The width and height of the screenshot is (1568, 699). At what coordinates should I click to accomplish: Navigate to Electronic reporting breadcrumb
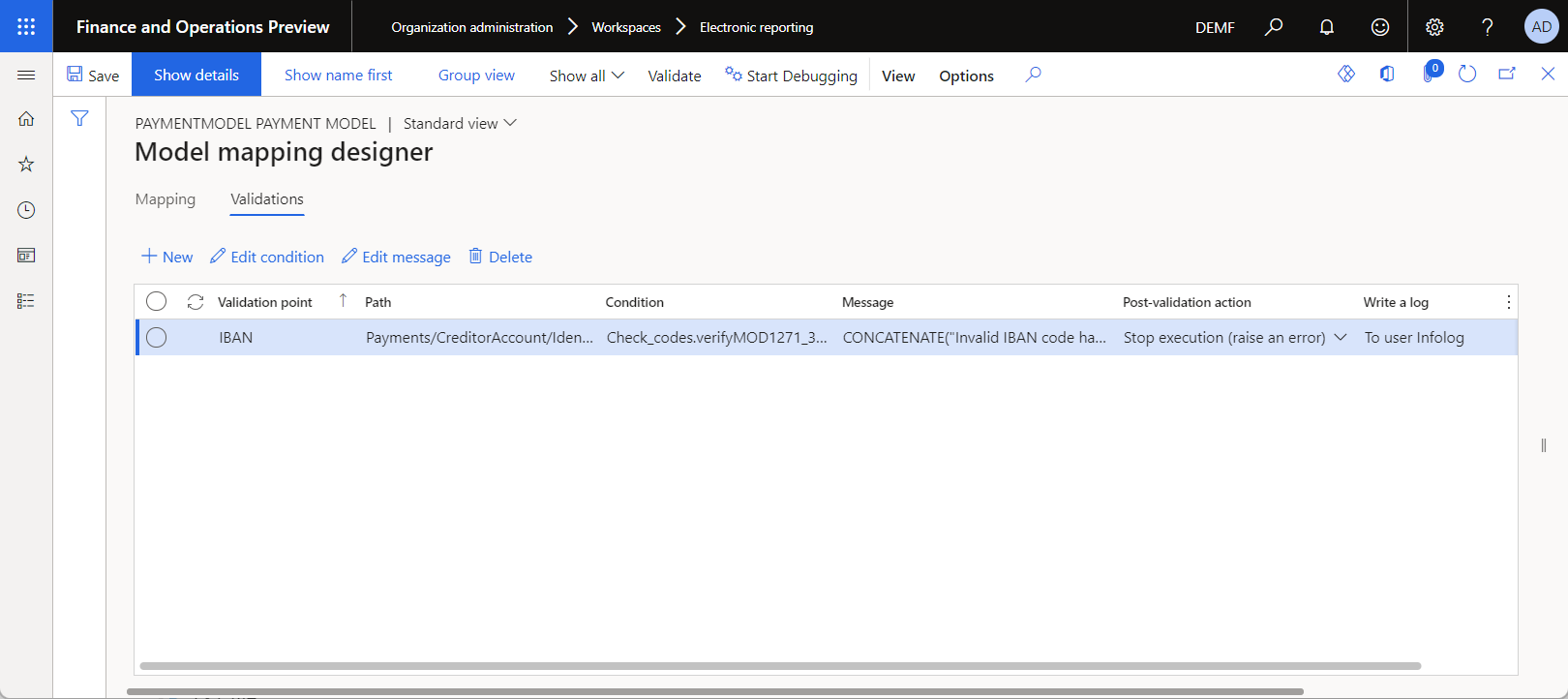(x=757, y=27)
